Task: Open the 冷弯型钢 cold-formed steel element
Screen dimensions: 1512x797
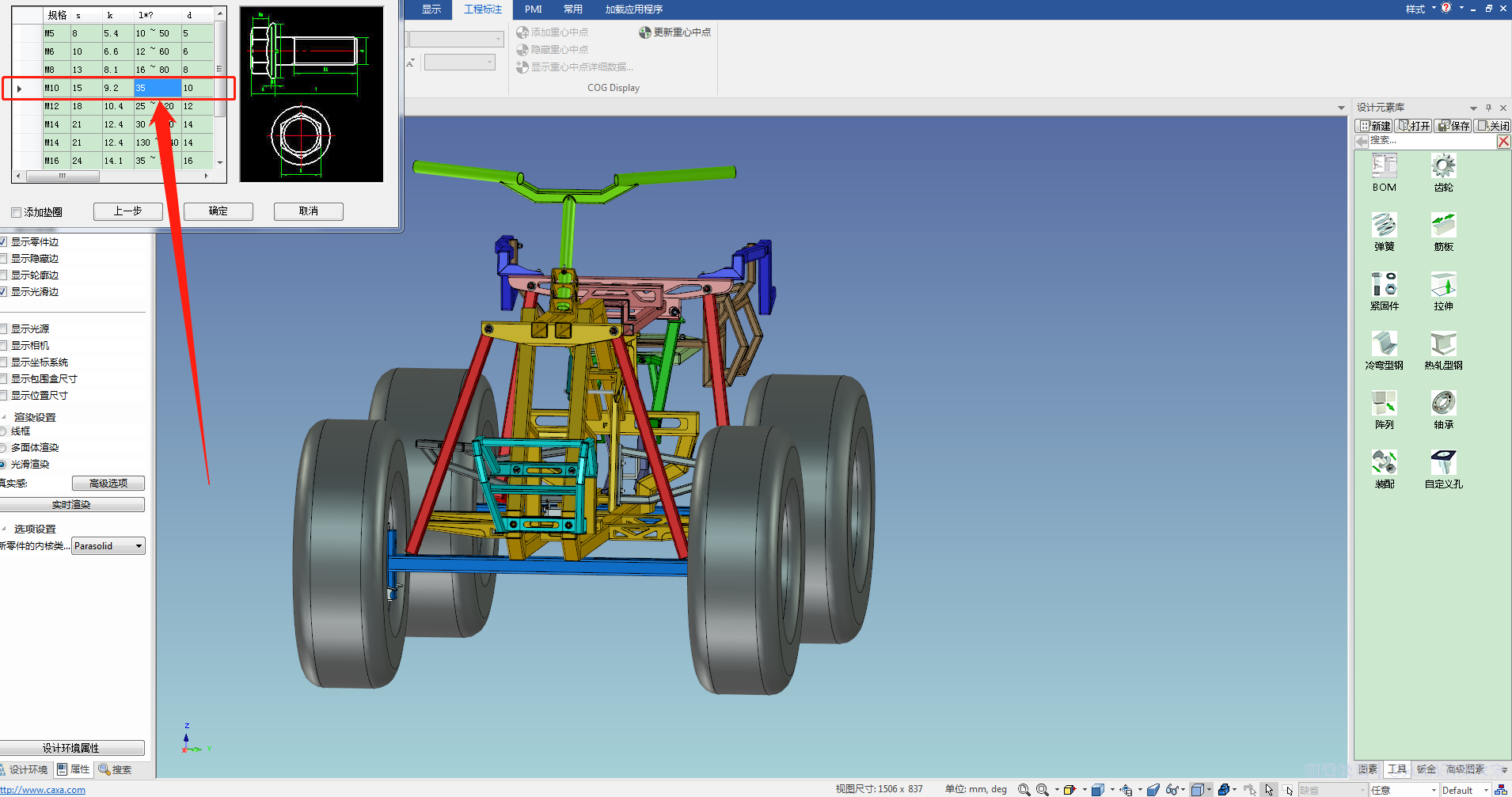Action: [1384, 351]
